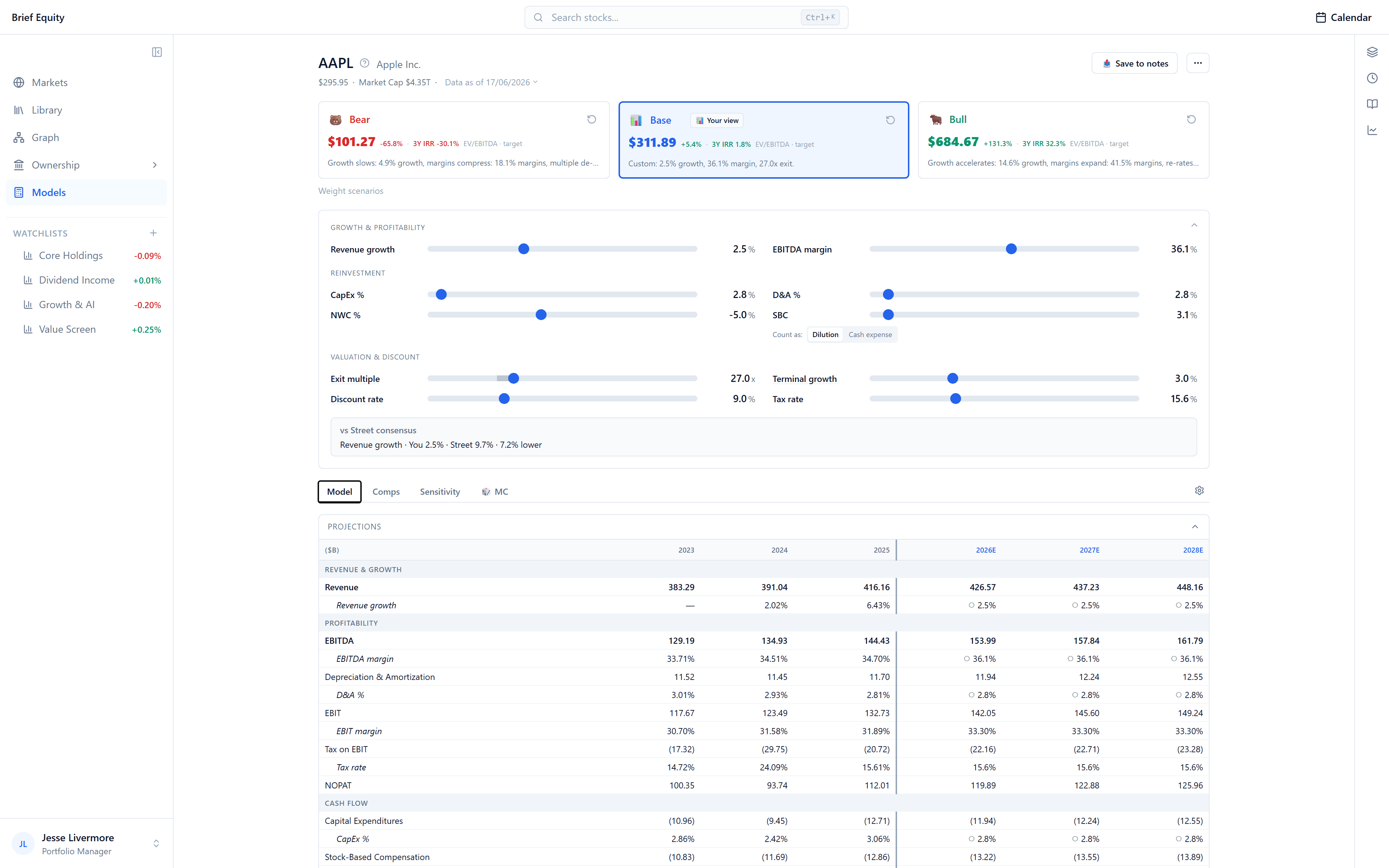Viewport: 1389px width, 868px height.
Task: Go to Models in the sidebar
Action: (x=86, y=193)
